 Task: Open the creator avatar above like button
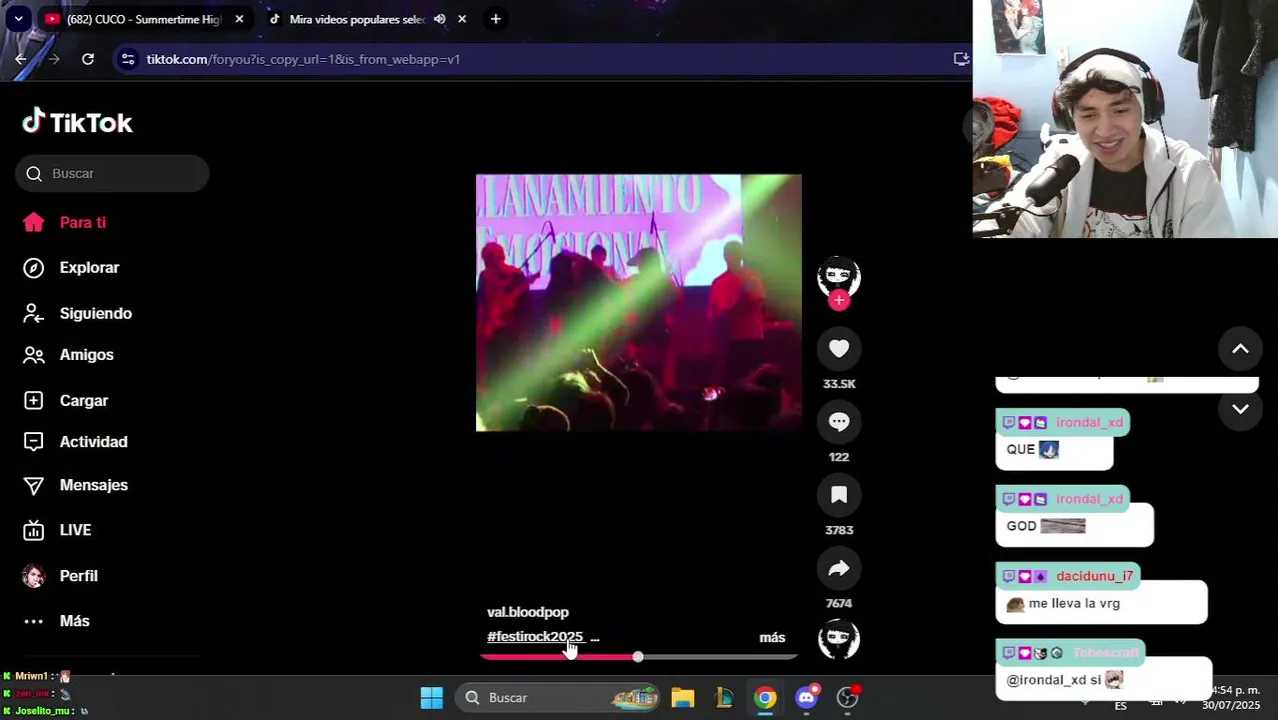[x=839, y=276]
